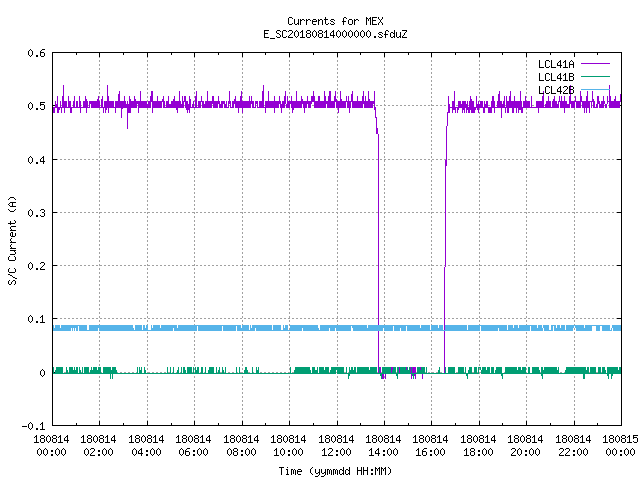Click the 'Time (yymmdd HH:MM)' x-axis label
The height and width of the screenshot is (480, 640).
335,471
